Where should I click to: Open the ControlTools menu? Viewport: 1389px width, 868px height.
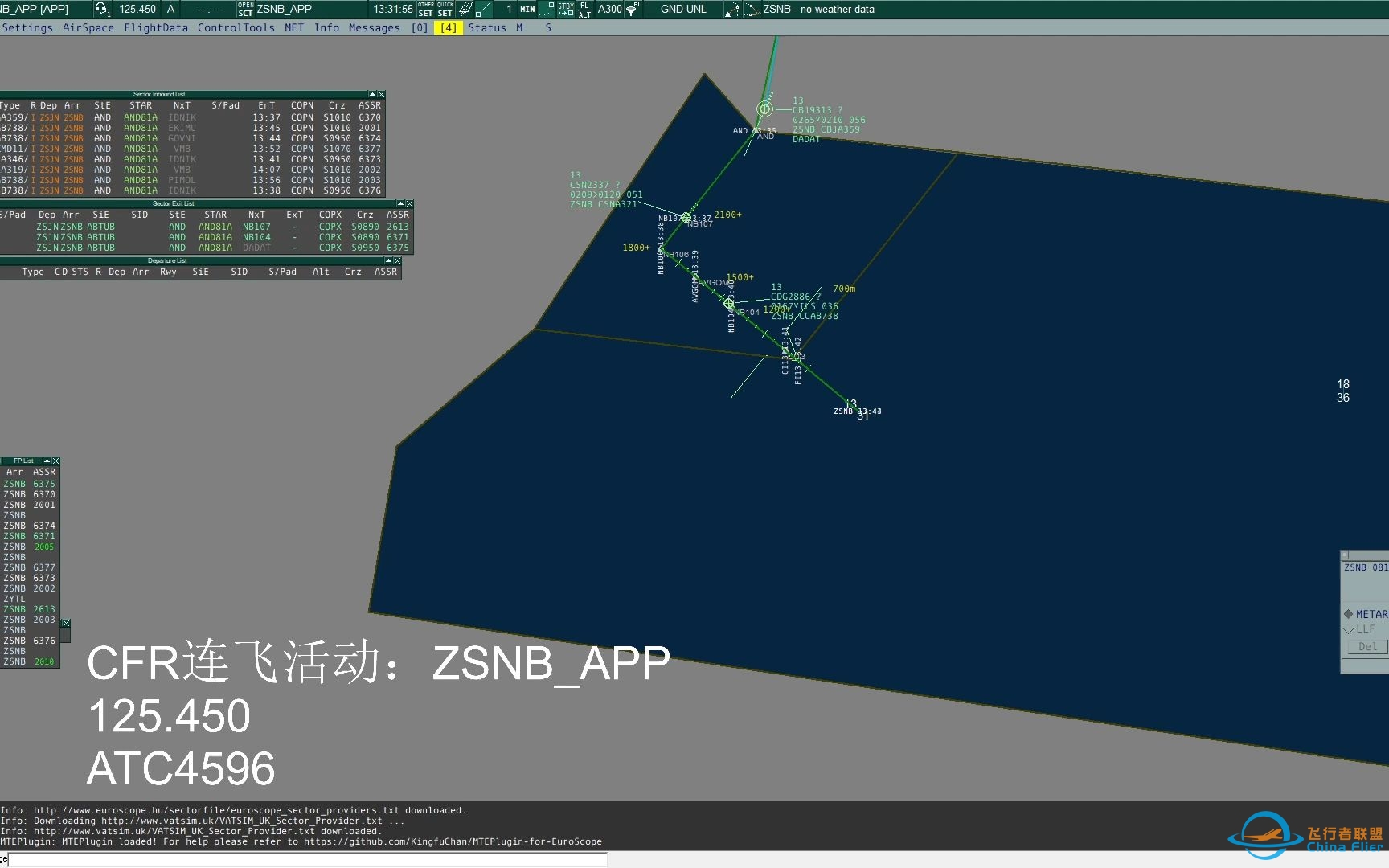[x=236, y=27]
